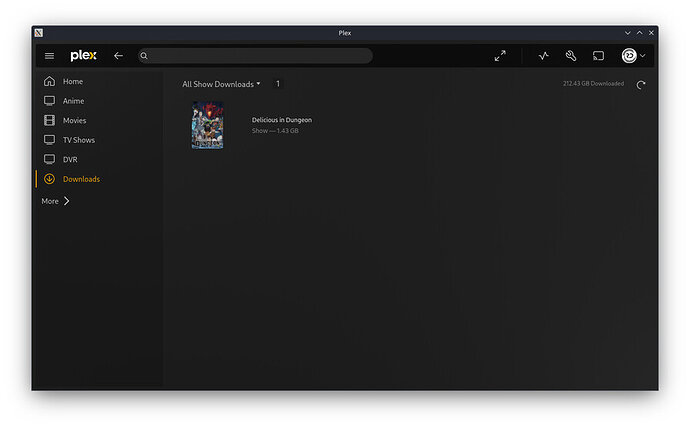Open the All Show Downloads dropdown

click(x=221, y=84)
